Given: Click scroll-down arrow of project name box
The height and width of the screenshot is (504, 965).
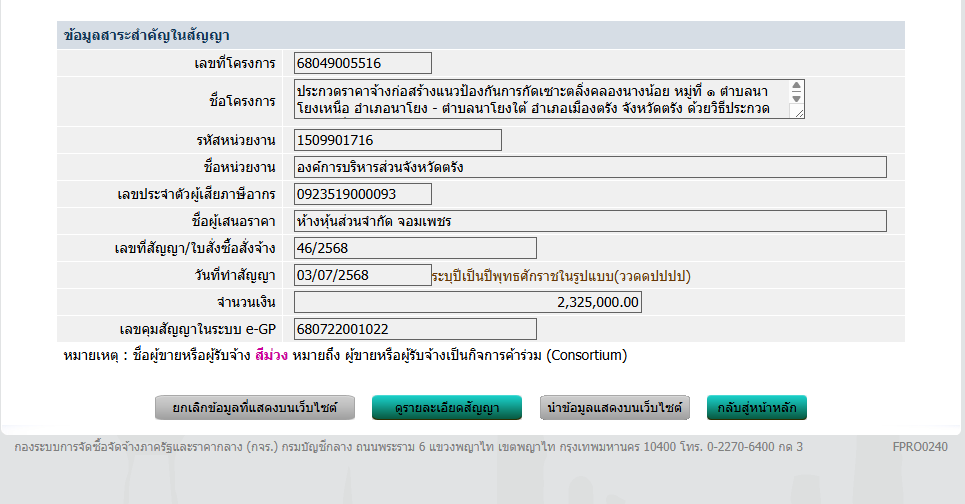Looking at the screenshot, I should click(796, 98).
